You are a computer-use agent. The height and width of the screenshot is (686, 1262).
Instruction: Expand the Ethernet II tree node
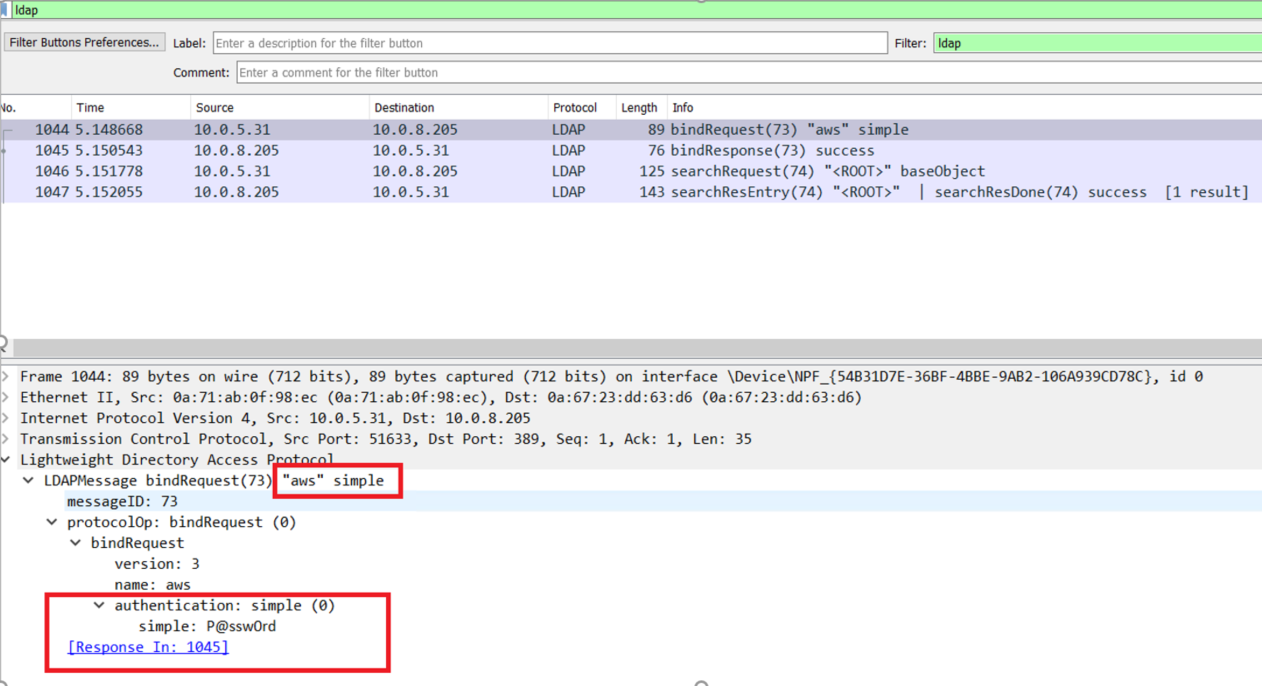coord(7,398)
